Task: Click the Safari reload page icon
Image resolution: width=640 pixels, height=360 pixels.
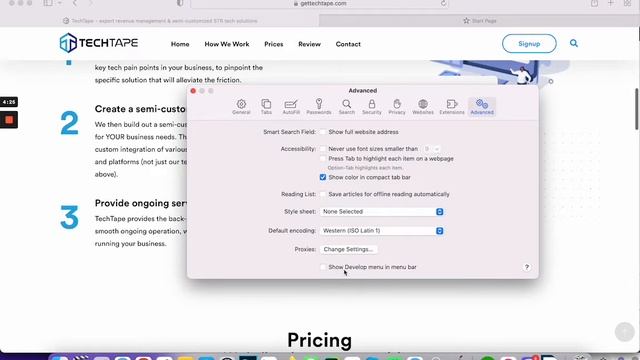Action: click(x=443, y=3)
